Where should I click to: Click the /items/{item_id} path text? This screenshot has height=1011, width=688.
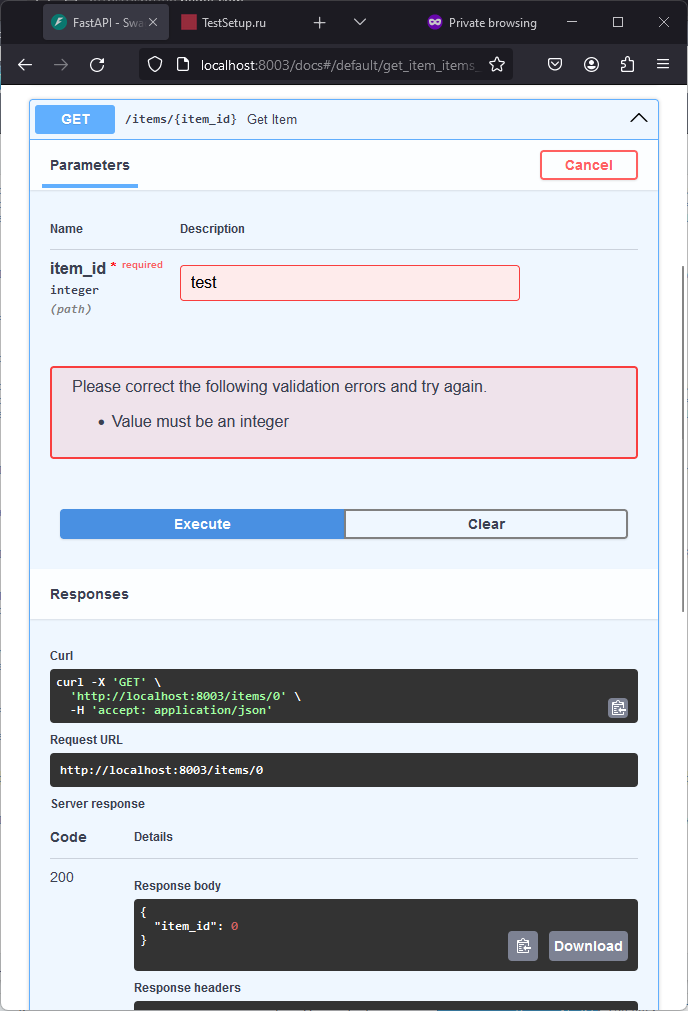[181, 119]
